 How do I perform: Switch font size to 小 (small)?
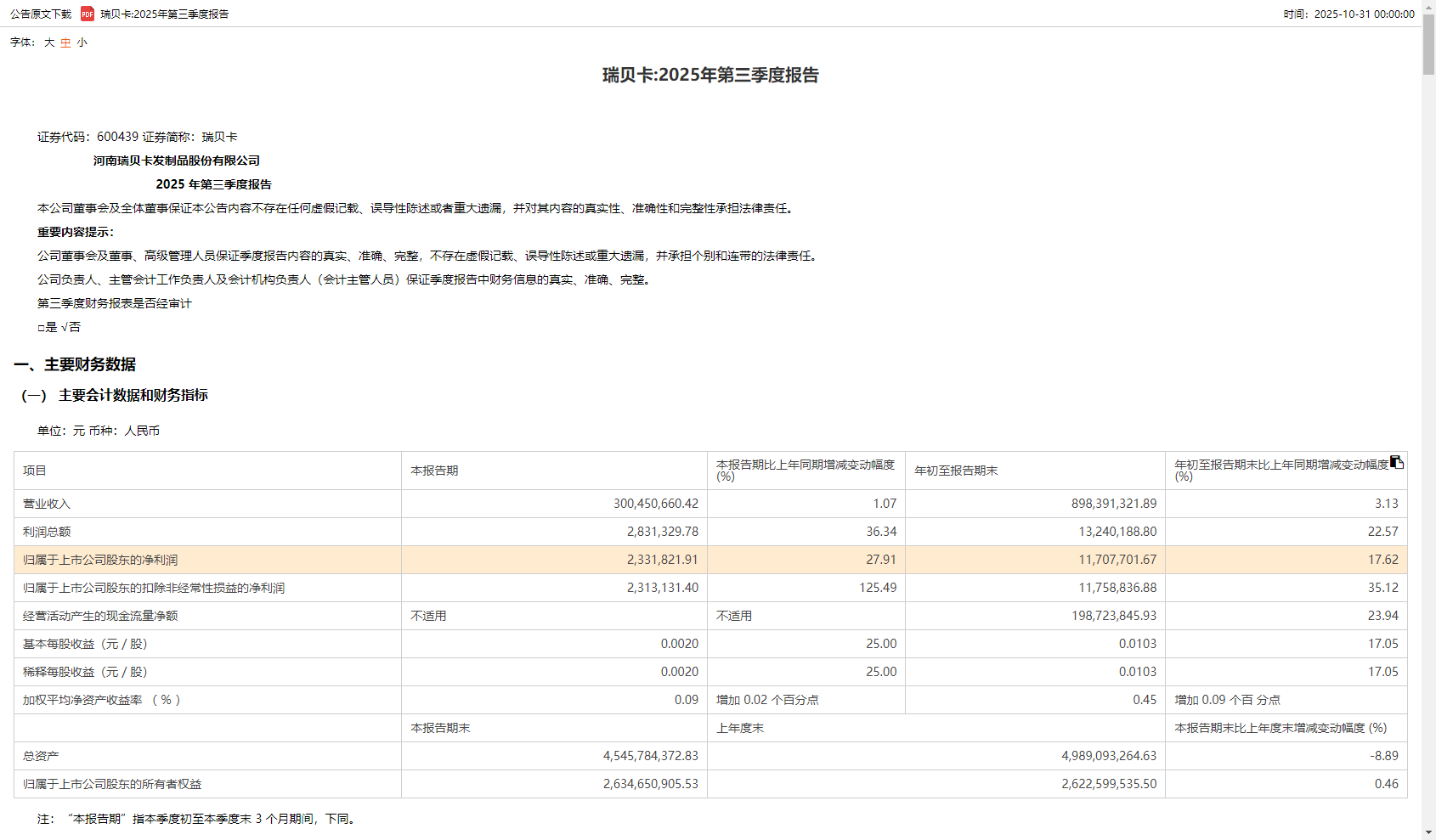point(82,42)
